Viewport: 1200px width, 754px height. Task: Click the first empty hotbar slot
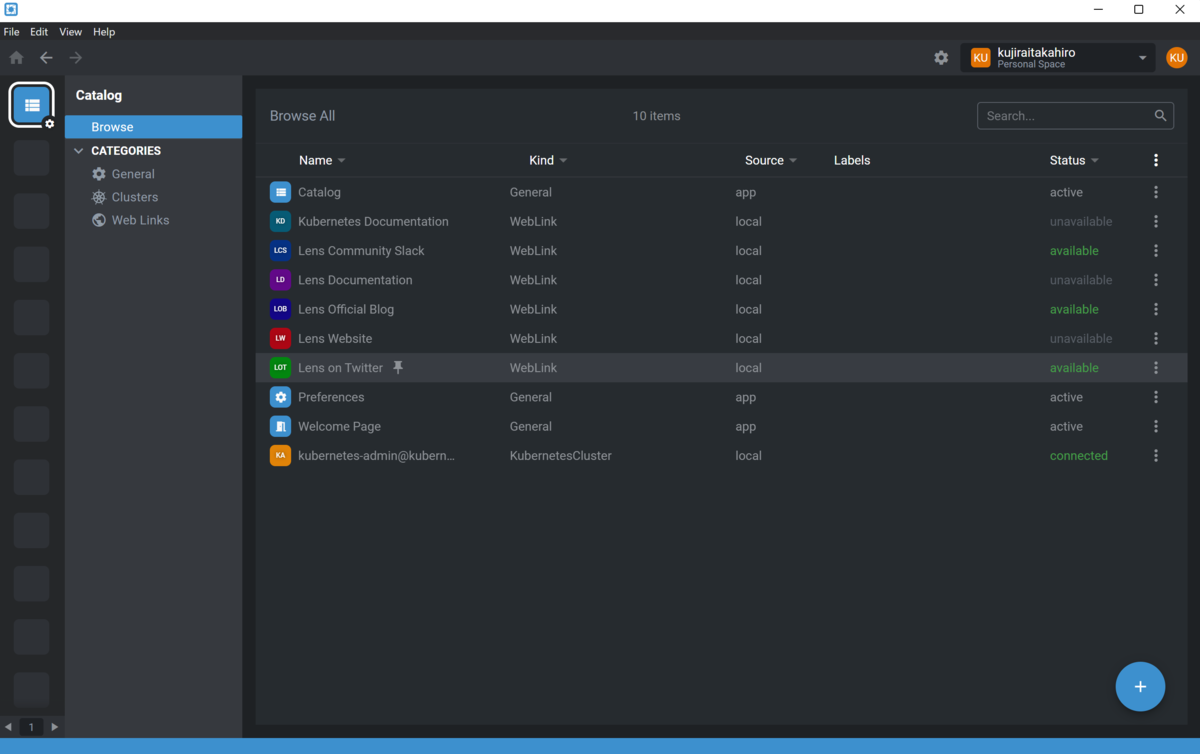(x=32, y=158)
